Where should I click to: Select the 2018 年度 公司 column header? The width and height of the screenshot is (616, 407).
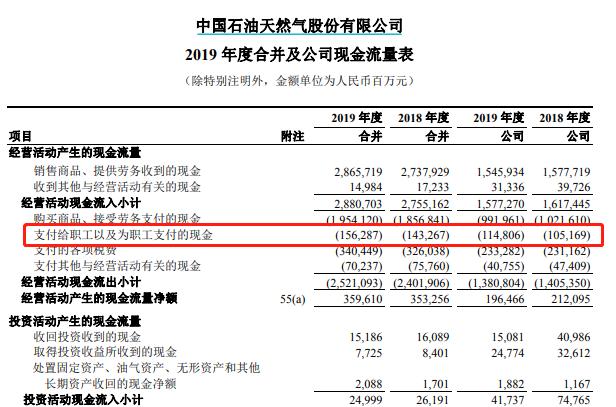[565, 126]
